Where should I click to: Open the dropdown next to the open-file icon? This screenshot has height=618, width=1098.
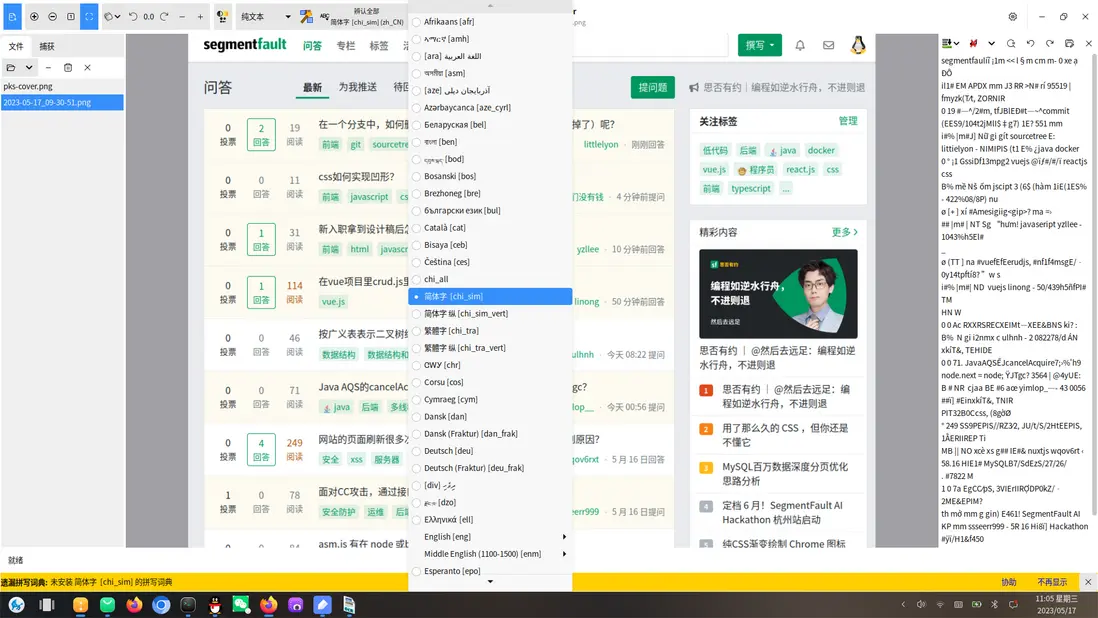coord(29,68)
